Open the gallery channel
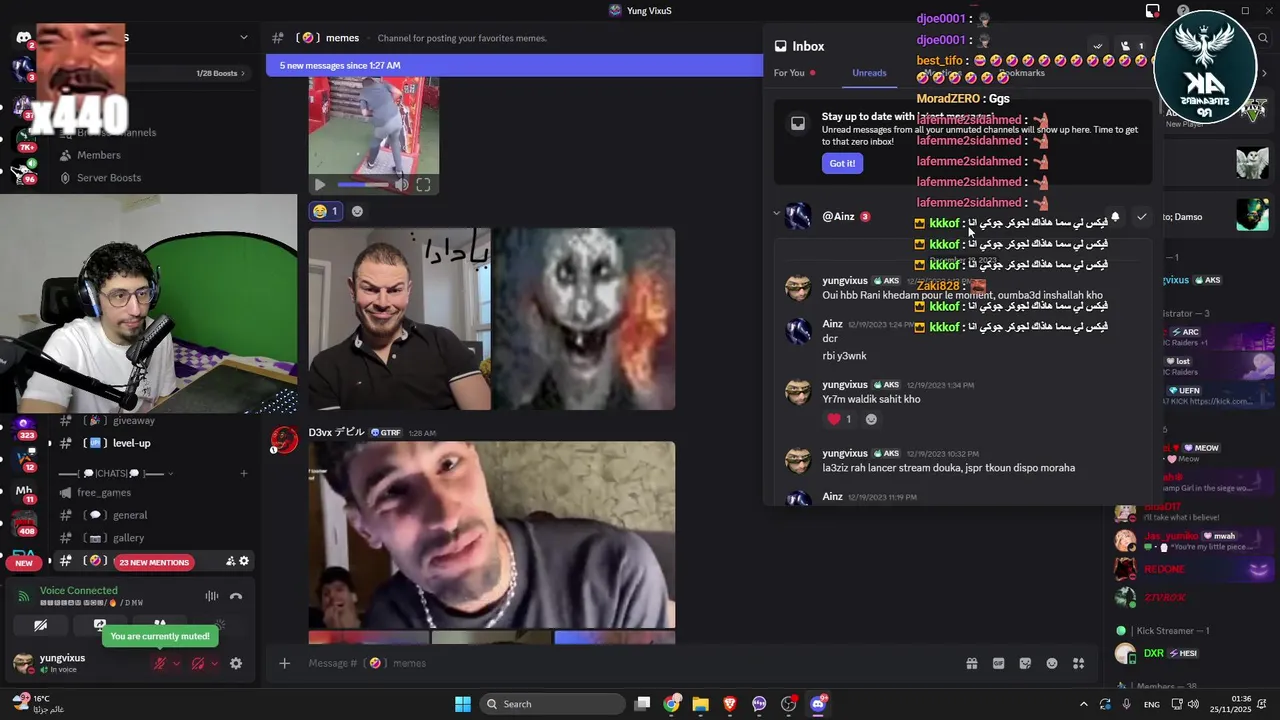The width and height of the screenshot is (1280, 720). [128, 538]
